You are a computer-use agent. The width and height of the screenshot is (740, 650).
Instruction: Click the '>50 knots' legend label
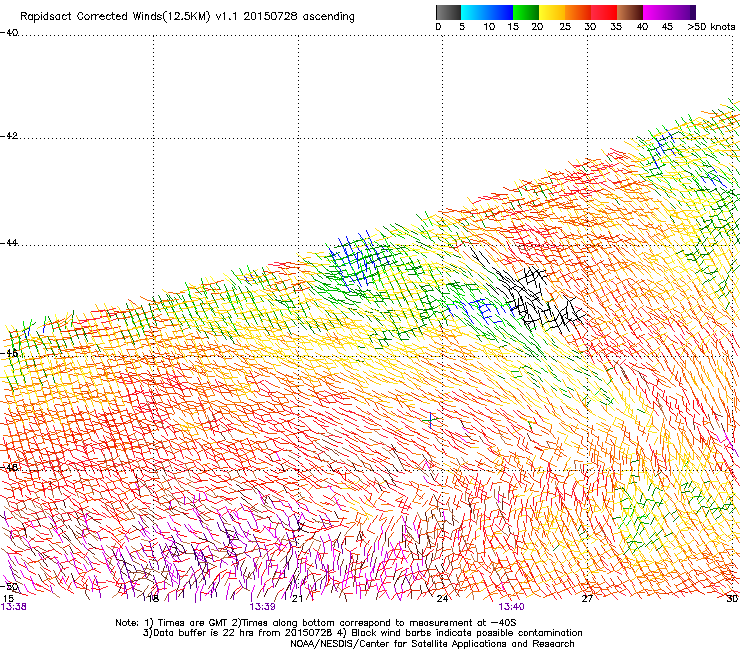click(x=711, y=27)
